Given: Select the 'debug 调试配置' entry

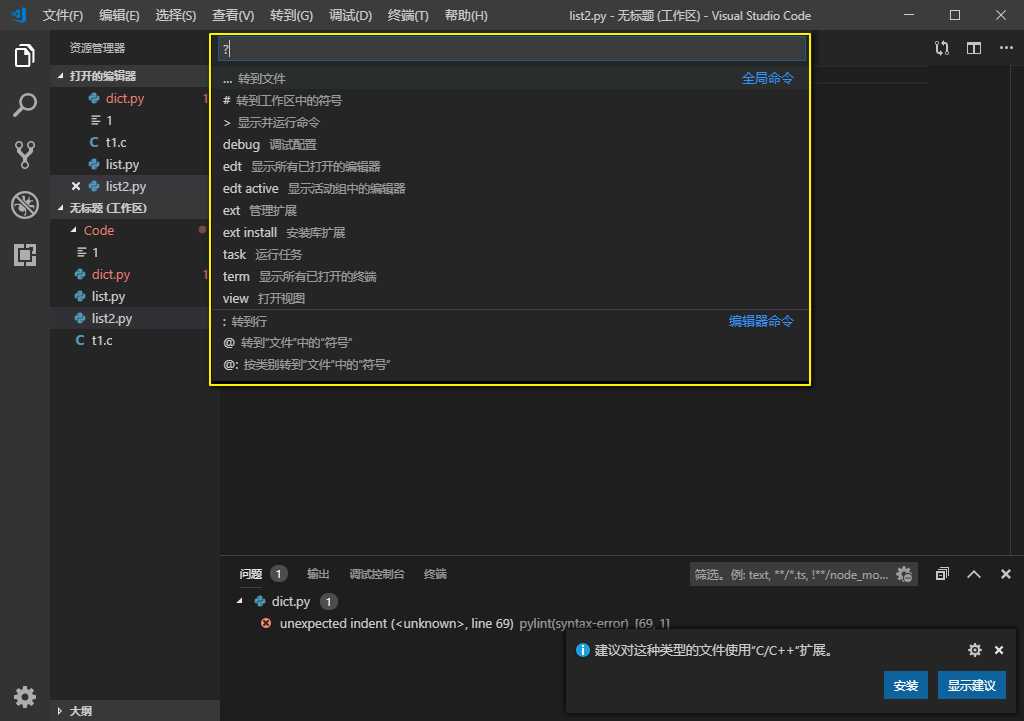Looking at the screenshot, I should (510, 144).
